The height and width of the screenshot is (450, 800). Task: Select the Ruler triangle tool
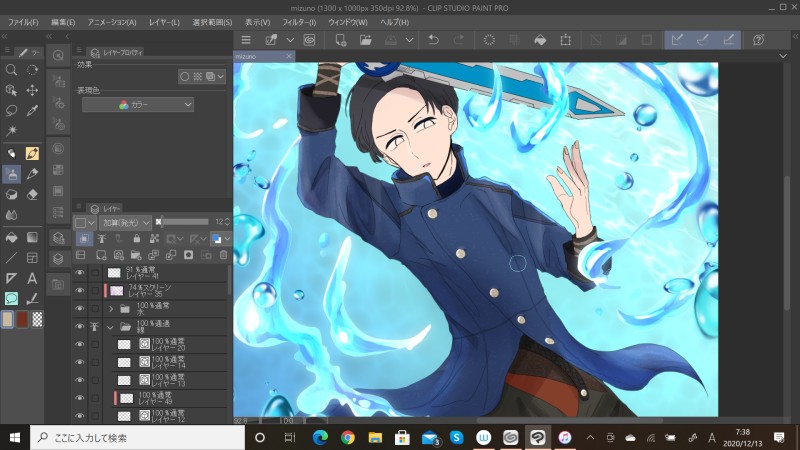11,278
